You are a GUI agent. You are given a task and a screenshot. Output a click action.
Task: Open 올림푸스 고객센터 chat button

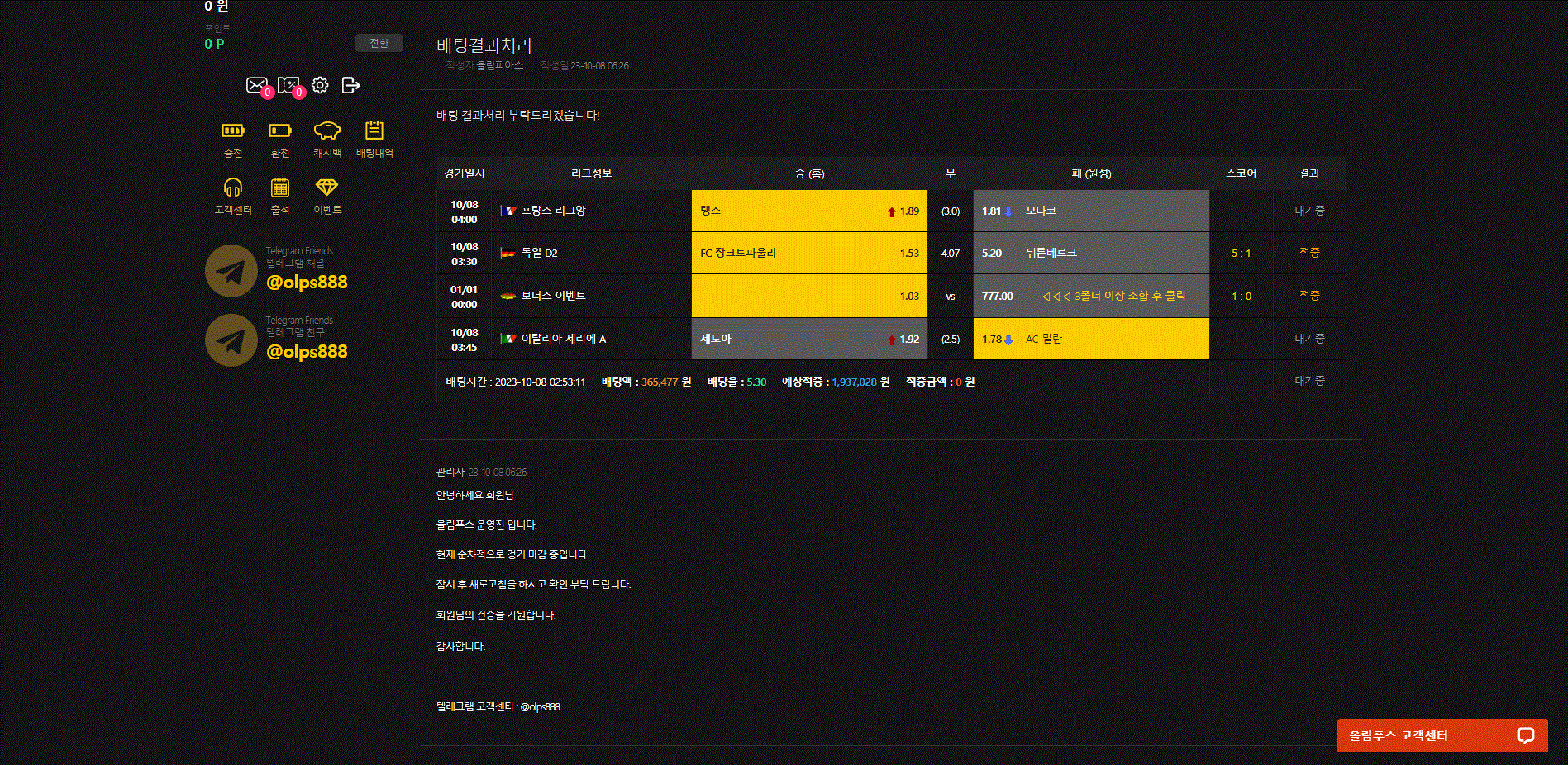(1442, 735)
